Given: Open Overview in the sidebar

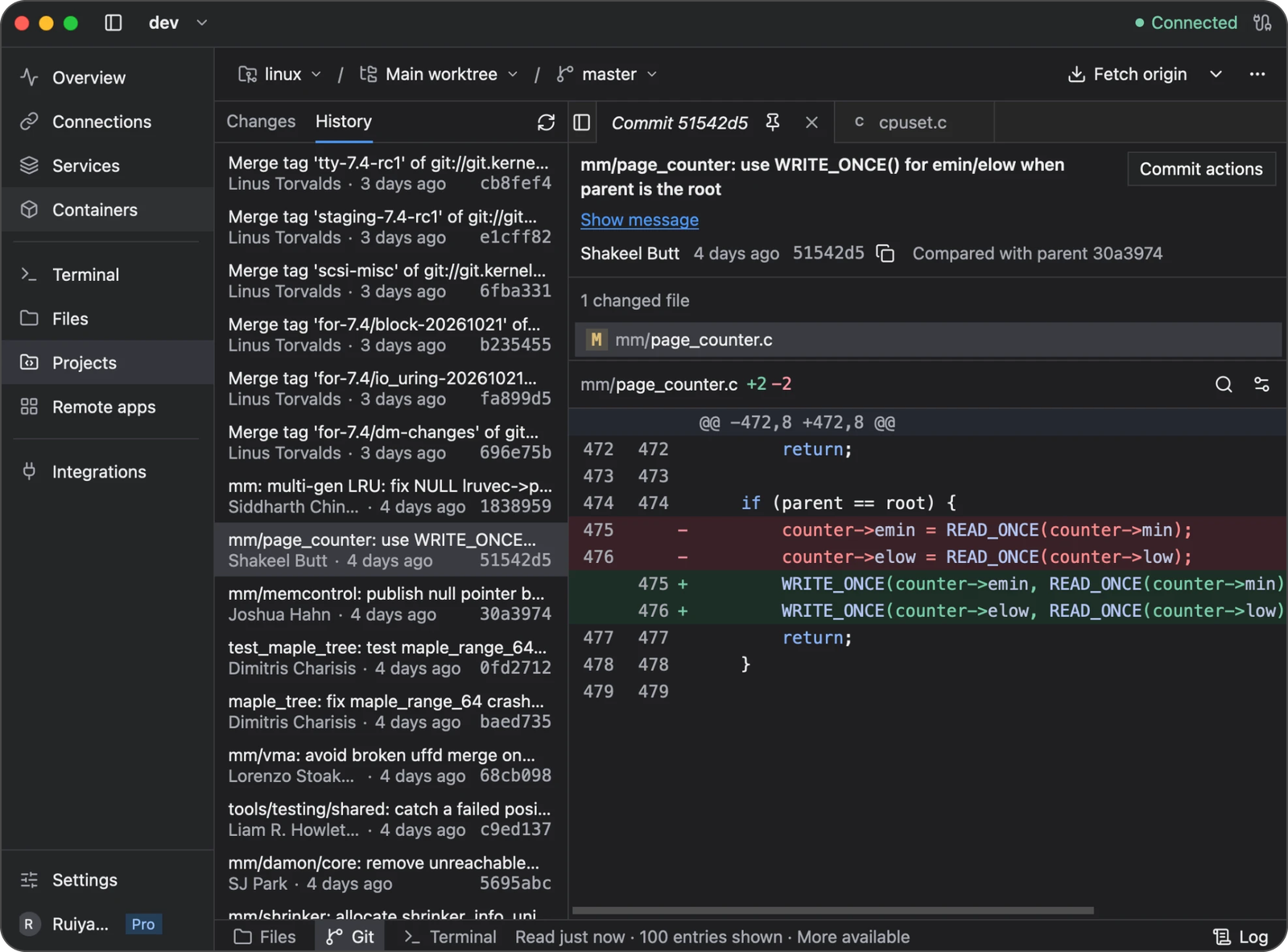Looking at the screenshot, I should [108, 77].
